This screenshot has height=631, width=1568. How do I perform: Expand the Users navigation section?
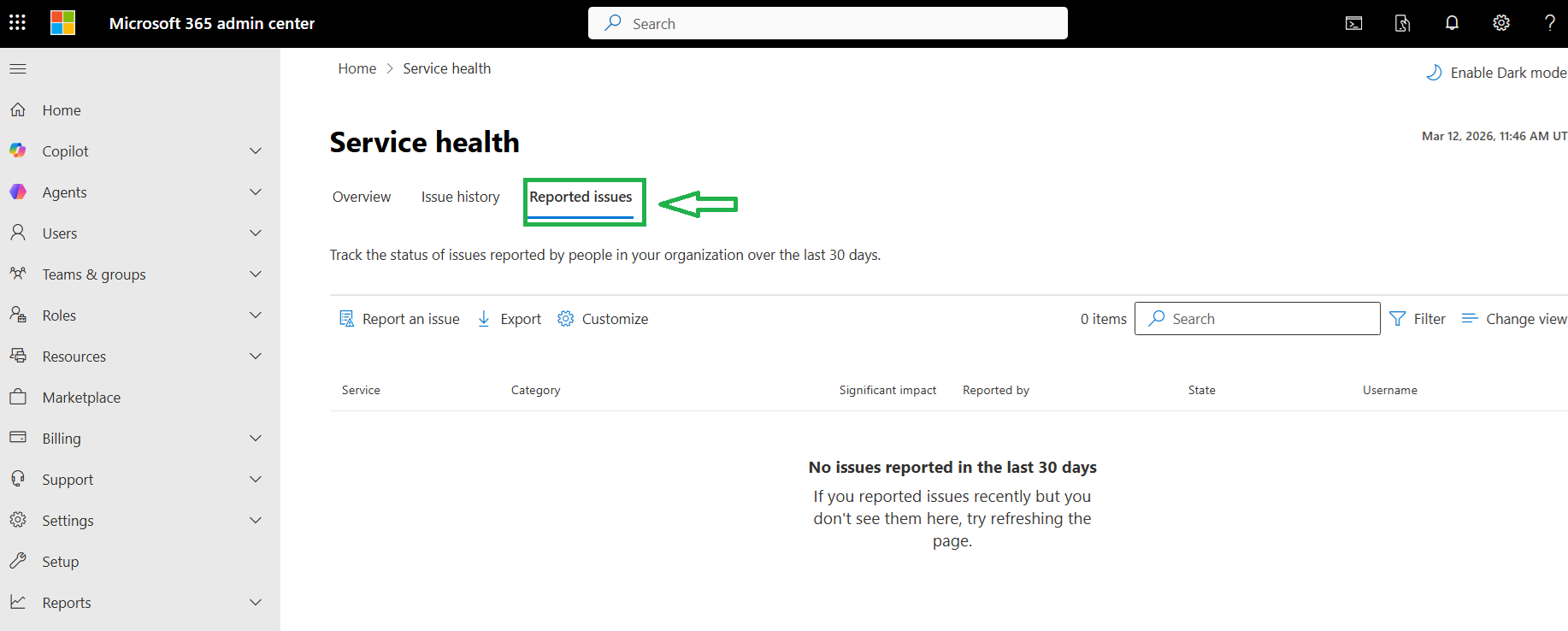click(256, 233)
